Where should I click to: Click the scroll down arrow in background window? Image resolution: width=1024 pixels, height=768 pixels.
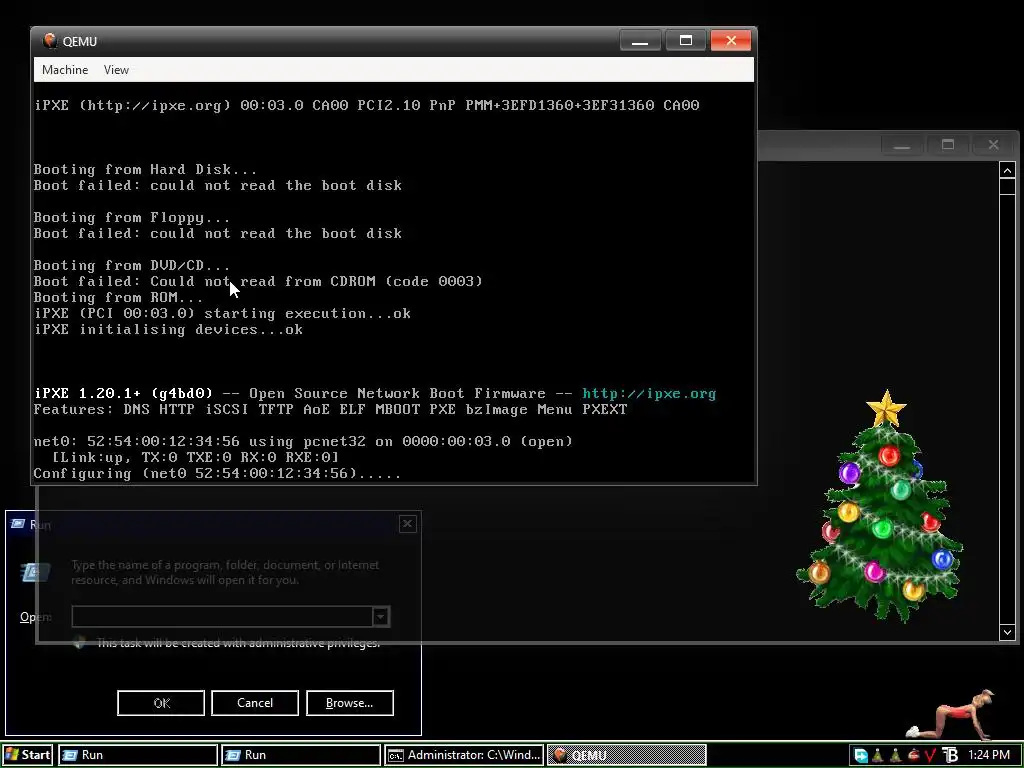point(1007,632)
